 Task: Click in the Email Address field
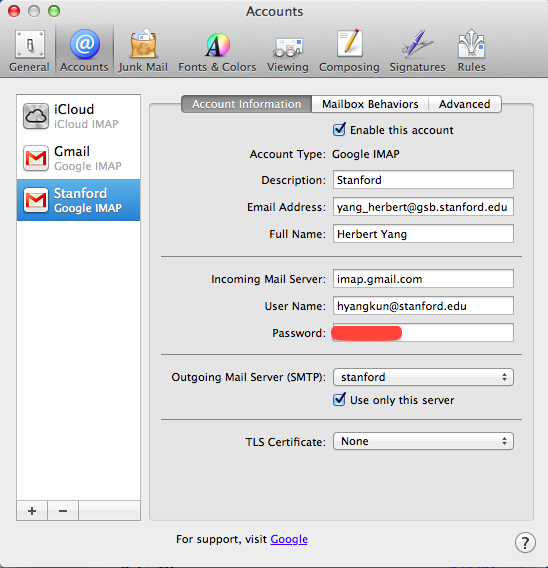point(423,207)
